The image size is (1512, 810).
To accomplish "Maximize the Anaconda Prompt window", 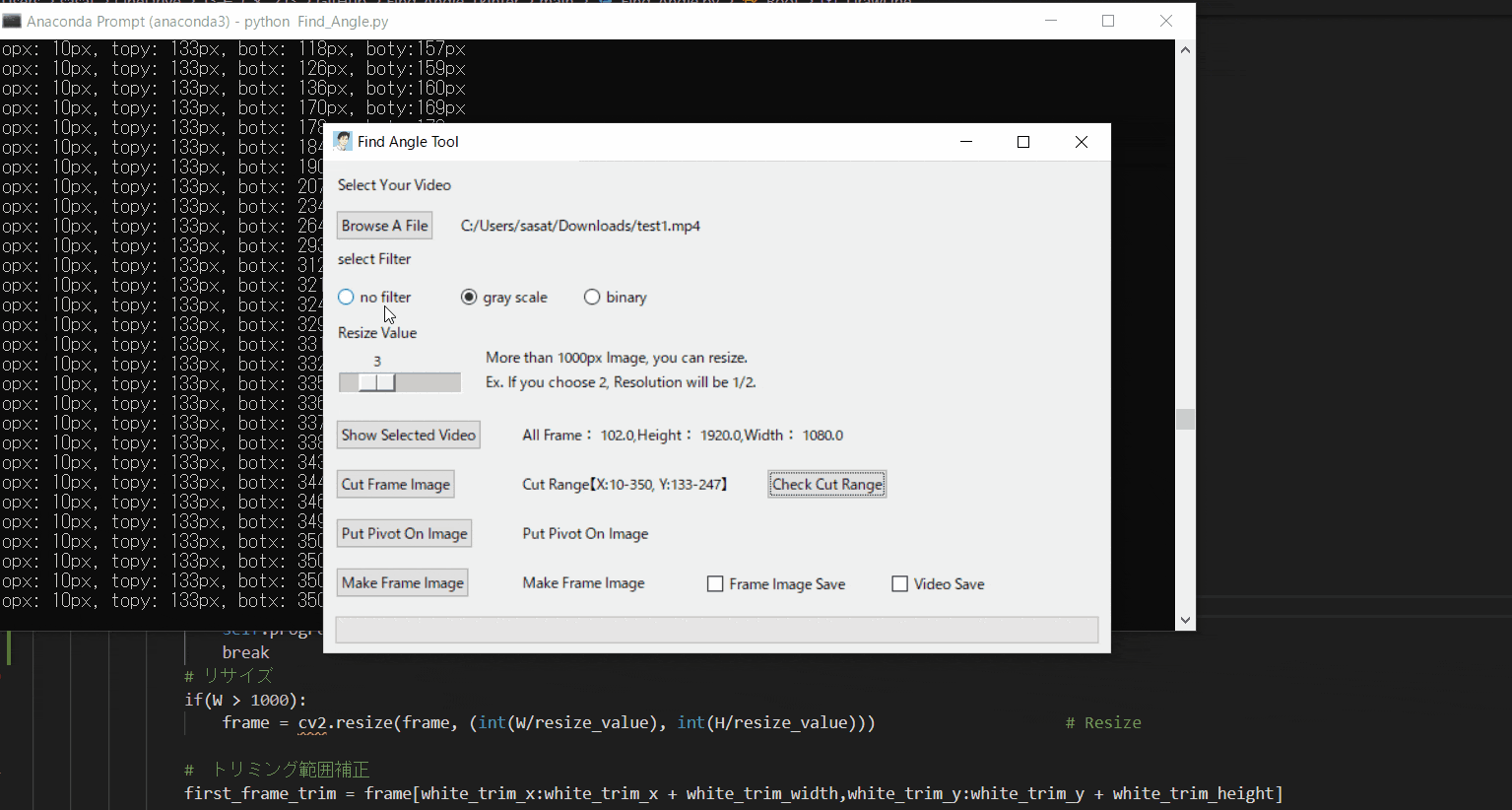I will tap(1108, 21).
